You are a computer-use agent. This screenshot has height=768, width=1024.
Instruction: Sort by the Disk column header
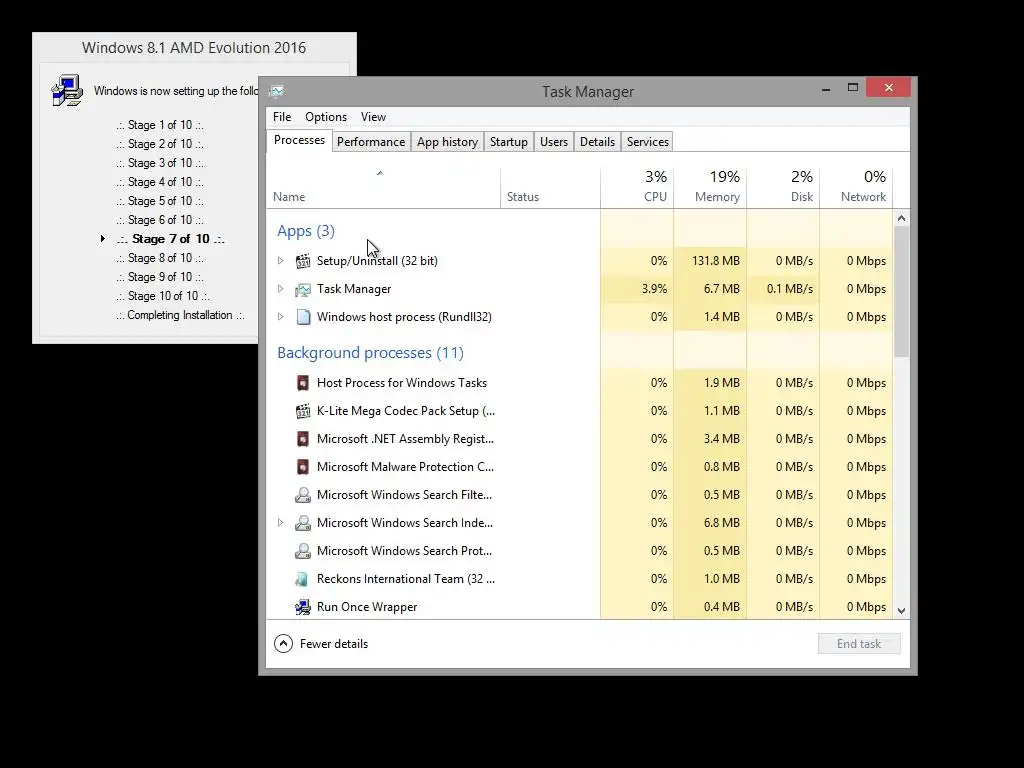783,187
